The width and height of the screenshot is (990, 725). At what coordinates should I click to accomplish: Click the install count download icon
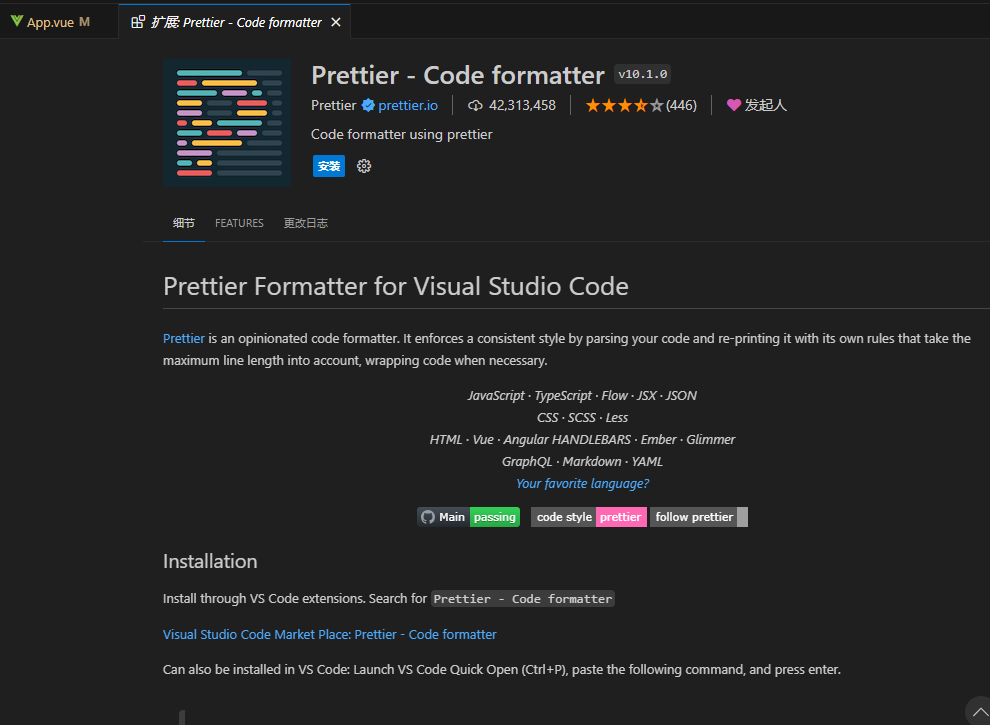pyautogui.click(x=475, y=105)
